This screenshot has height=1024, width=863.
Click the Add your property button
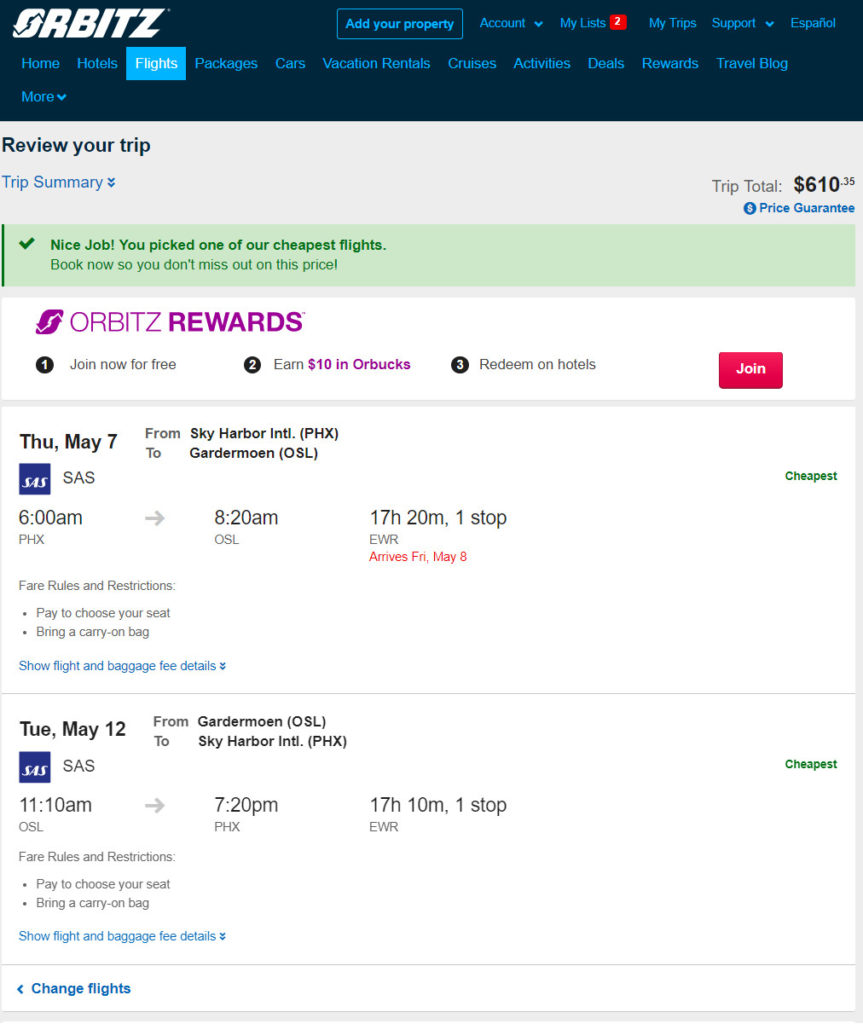(x=400, y=24)
